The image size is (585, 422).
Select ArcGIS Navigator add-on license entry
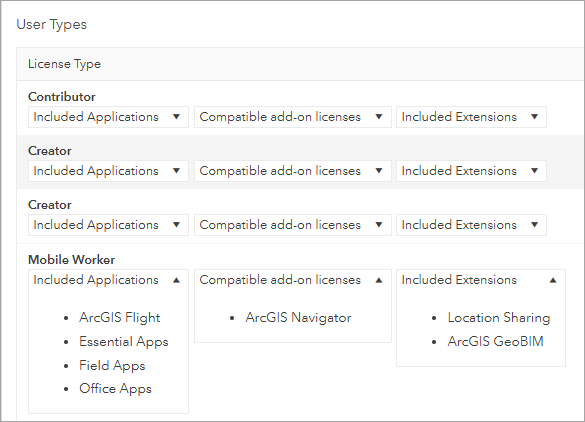click(298, 318)
